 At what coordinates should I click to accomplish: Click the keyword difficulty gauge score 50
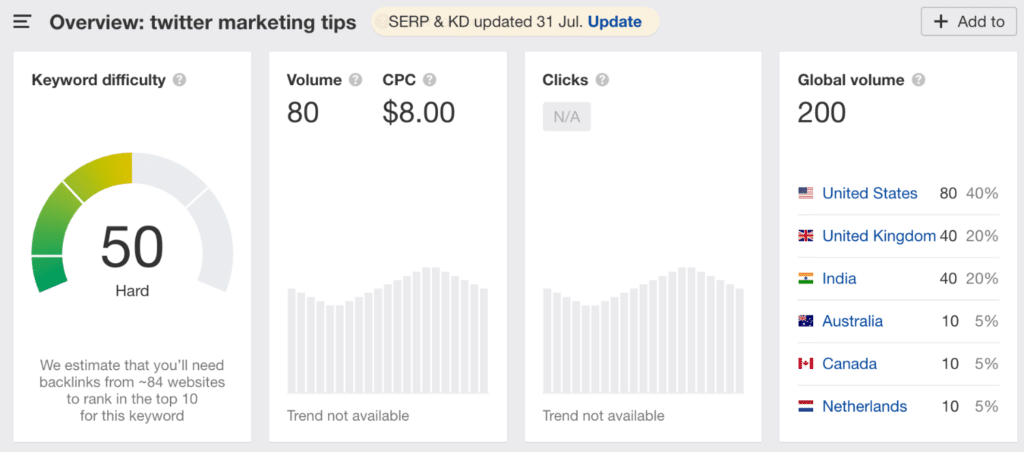coord(132,247)
